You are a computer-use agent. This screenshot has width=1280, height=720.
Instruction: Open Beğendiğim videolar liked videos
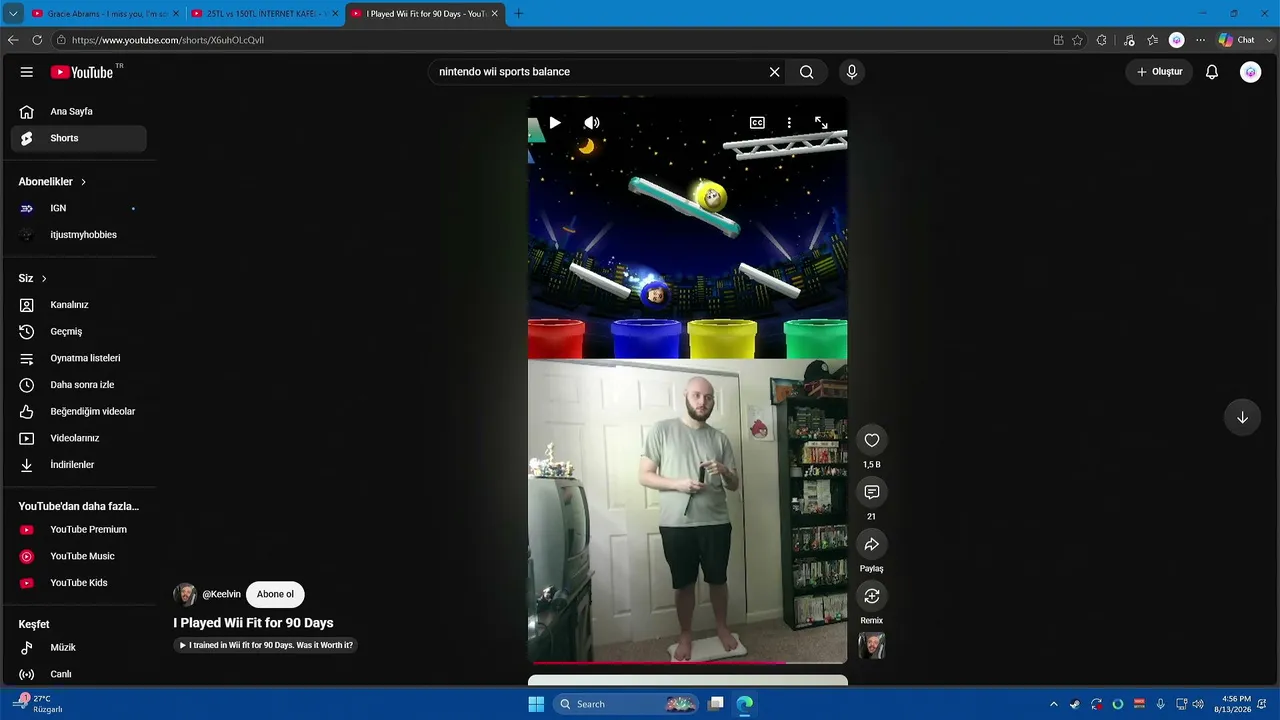point(79,411)
